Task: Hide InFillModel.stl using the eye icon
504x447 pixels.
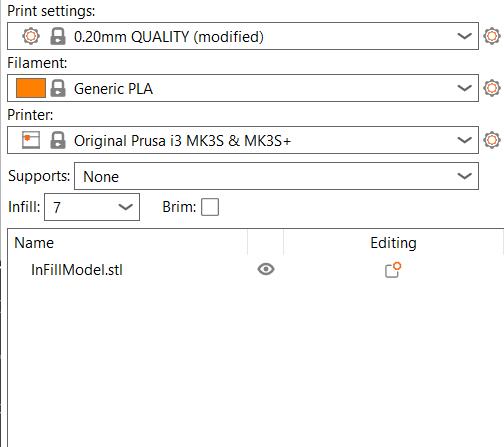Action: [x=266, y=269]
